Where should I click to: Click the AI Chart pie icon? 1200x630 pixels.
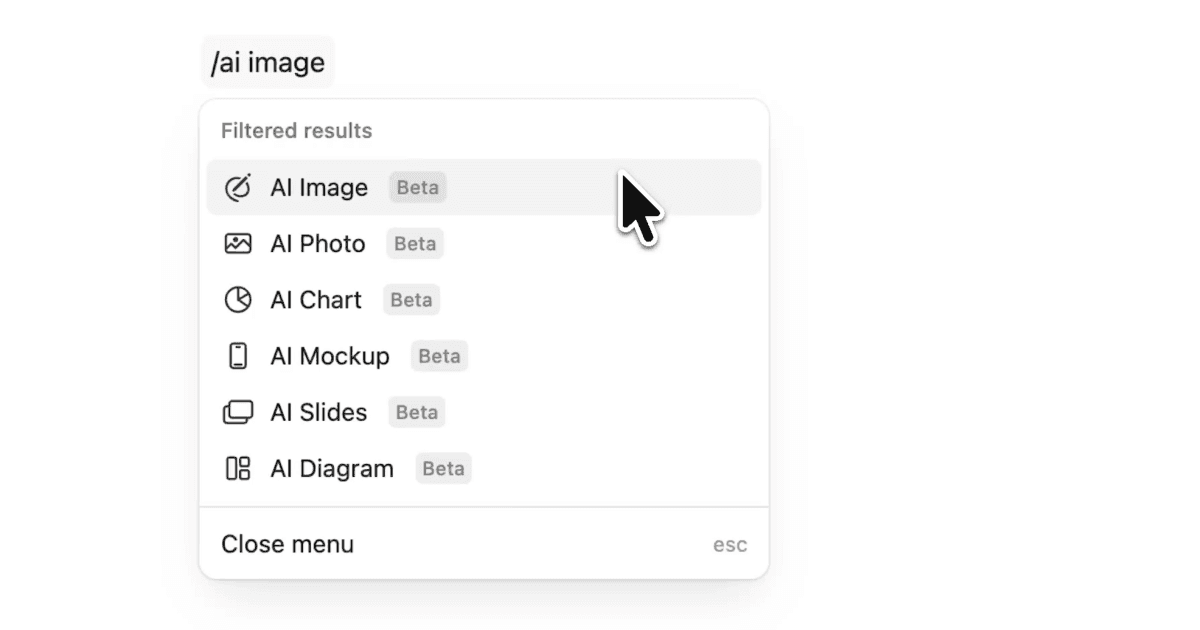[x=238, y=299]
